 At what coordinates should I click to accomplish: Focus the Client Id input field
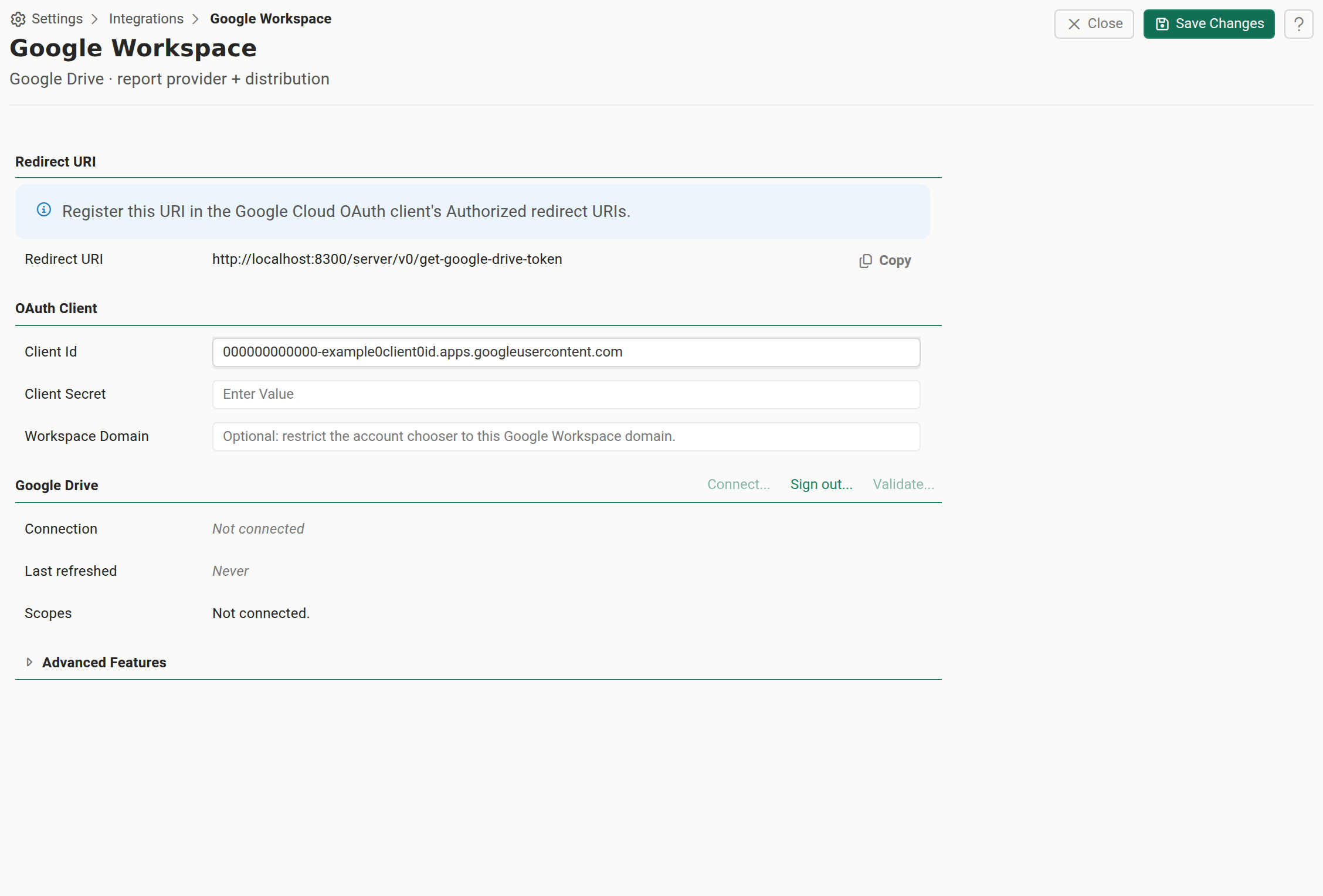click(x=566, y=352)
